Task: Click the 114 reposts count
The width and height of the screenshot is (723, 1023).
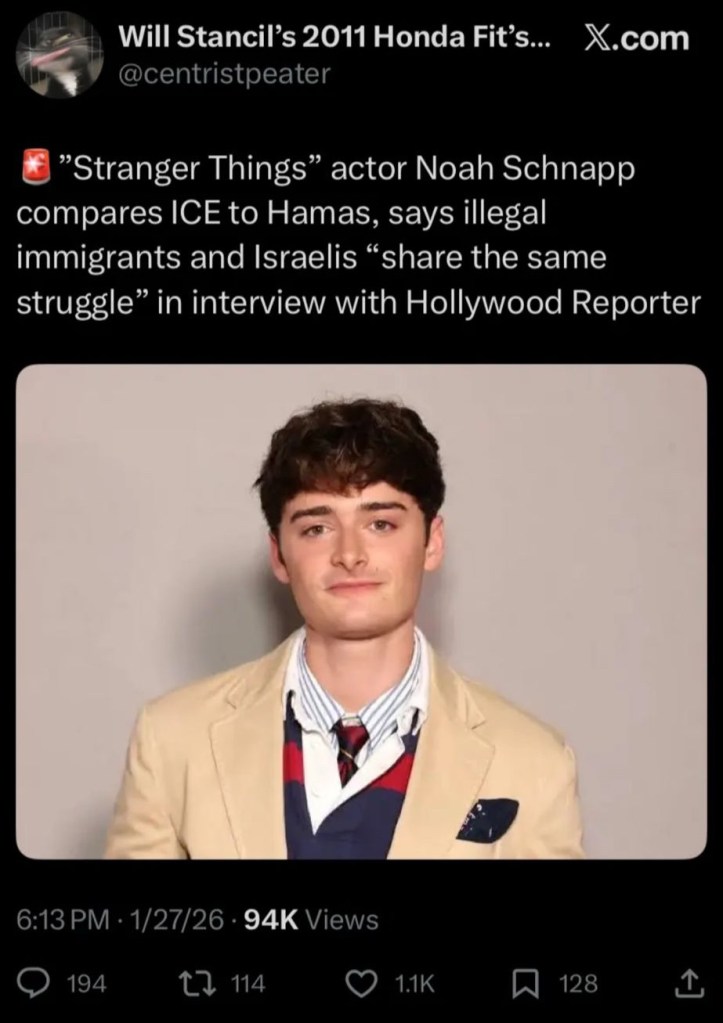Action: tap(247, 983)
